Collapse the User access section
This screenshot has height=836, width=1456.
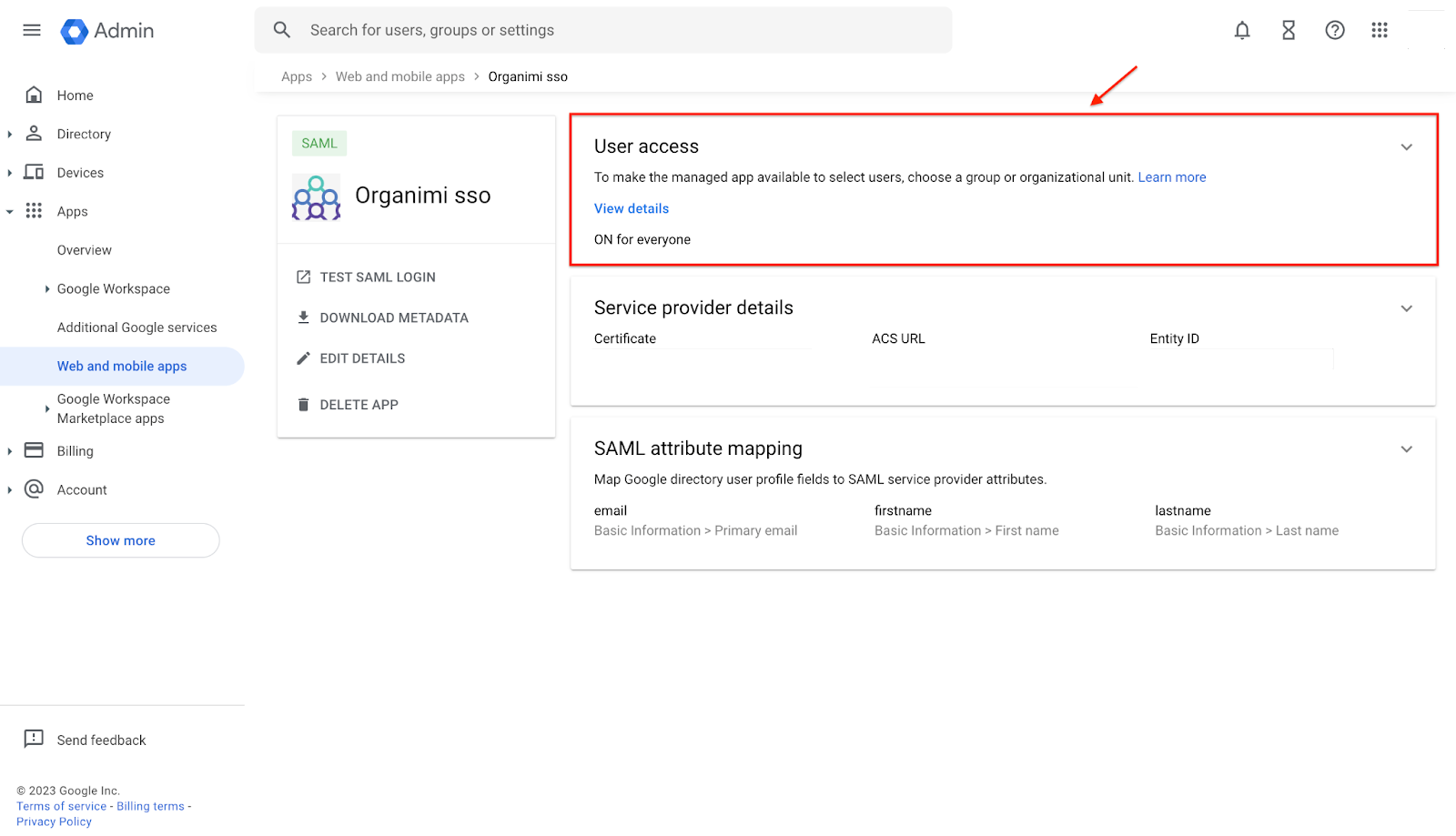pos(1406,146)
